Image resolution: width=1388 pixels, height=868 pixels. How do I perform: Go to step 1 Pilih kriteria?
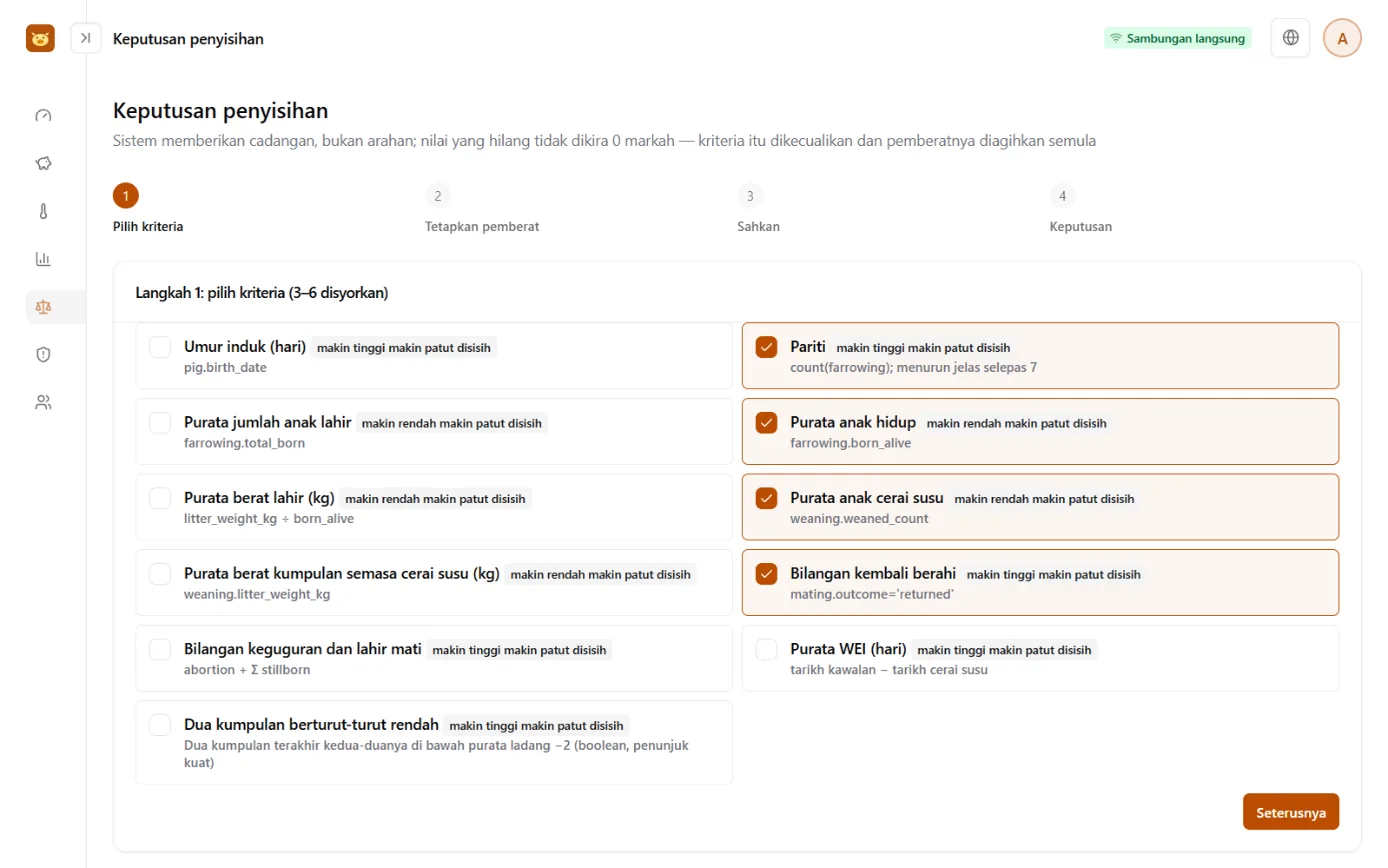click(x=148, y=208)
